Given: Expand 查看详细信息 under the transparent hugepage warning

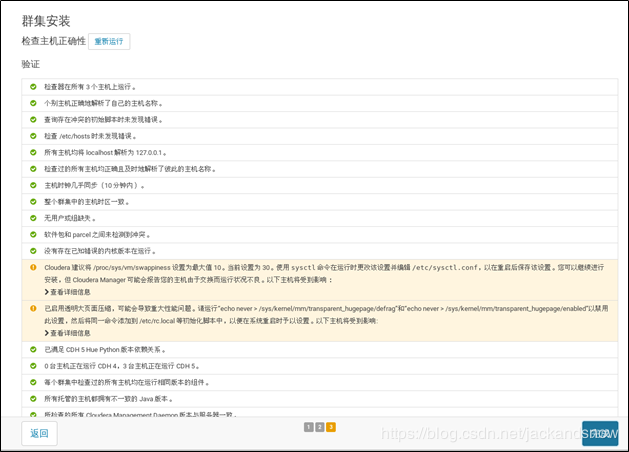Looking at the screenshot, I should (x=67, y=333).
